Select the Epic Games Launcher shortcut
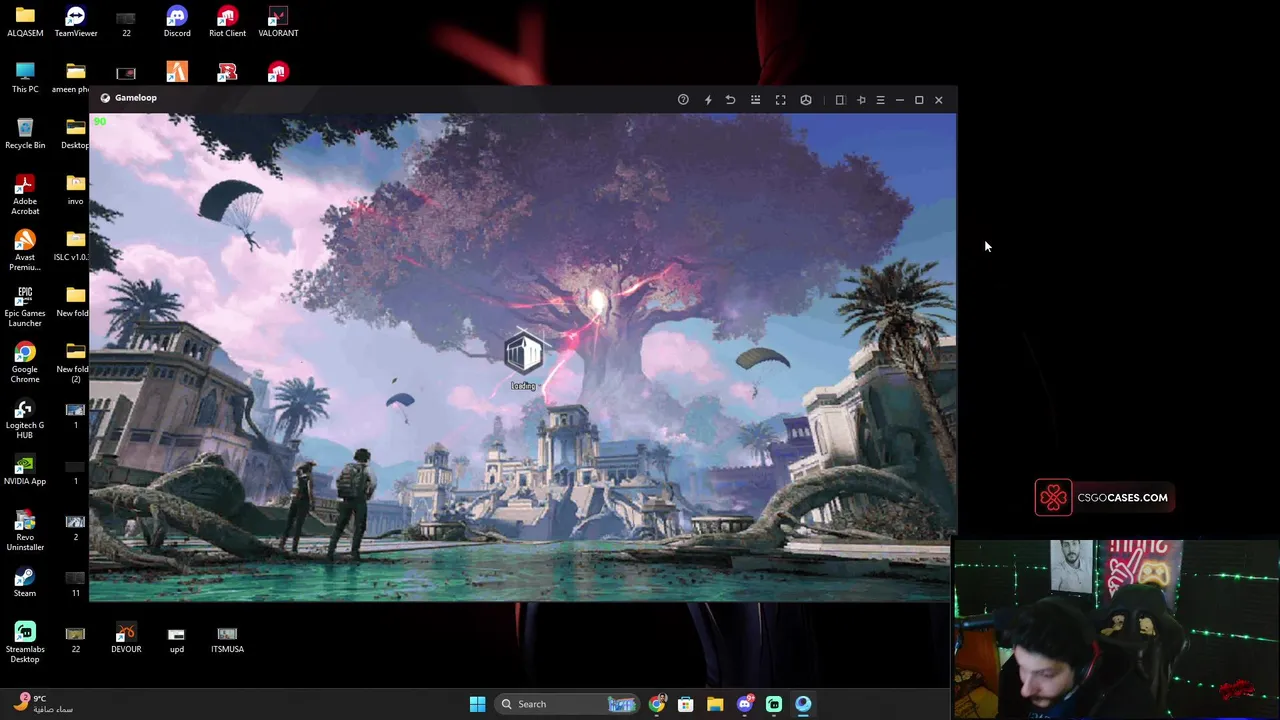 25,306
